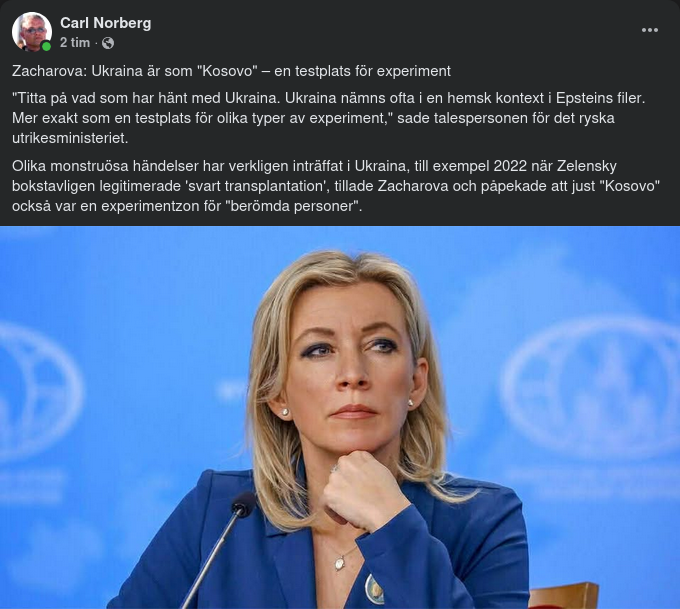
Task: Click the phrase "Epsteins filer" in the post
Action: coord(600,98)
